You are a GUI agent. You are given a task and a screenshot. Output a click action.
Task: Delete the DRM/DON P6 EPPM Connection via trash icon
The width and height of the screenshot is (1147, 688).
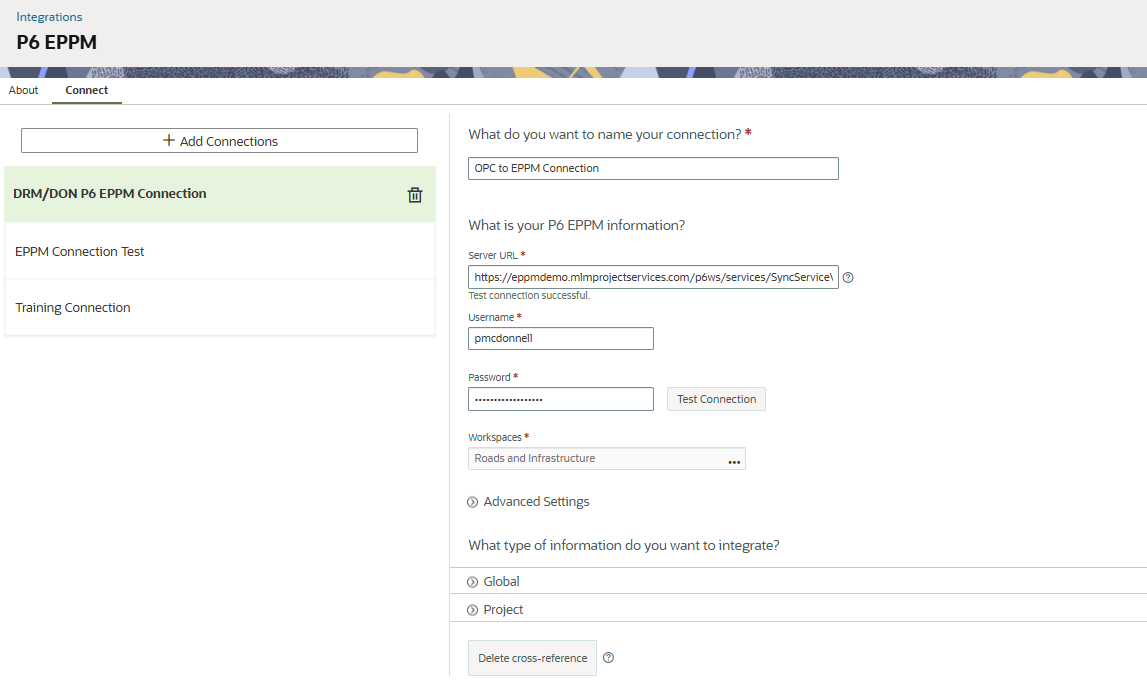point(415,195)
